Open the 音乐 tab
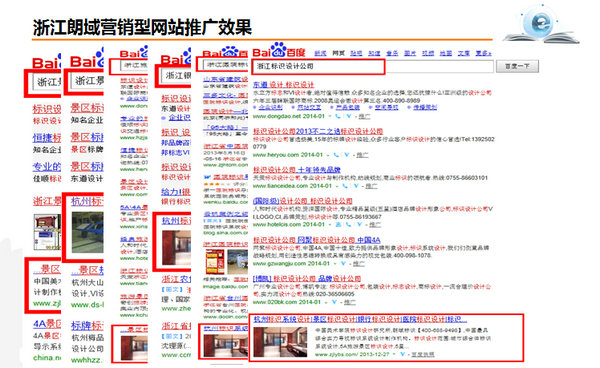The height and width of the screenshot is (368, 600). [x=392, y=53]
